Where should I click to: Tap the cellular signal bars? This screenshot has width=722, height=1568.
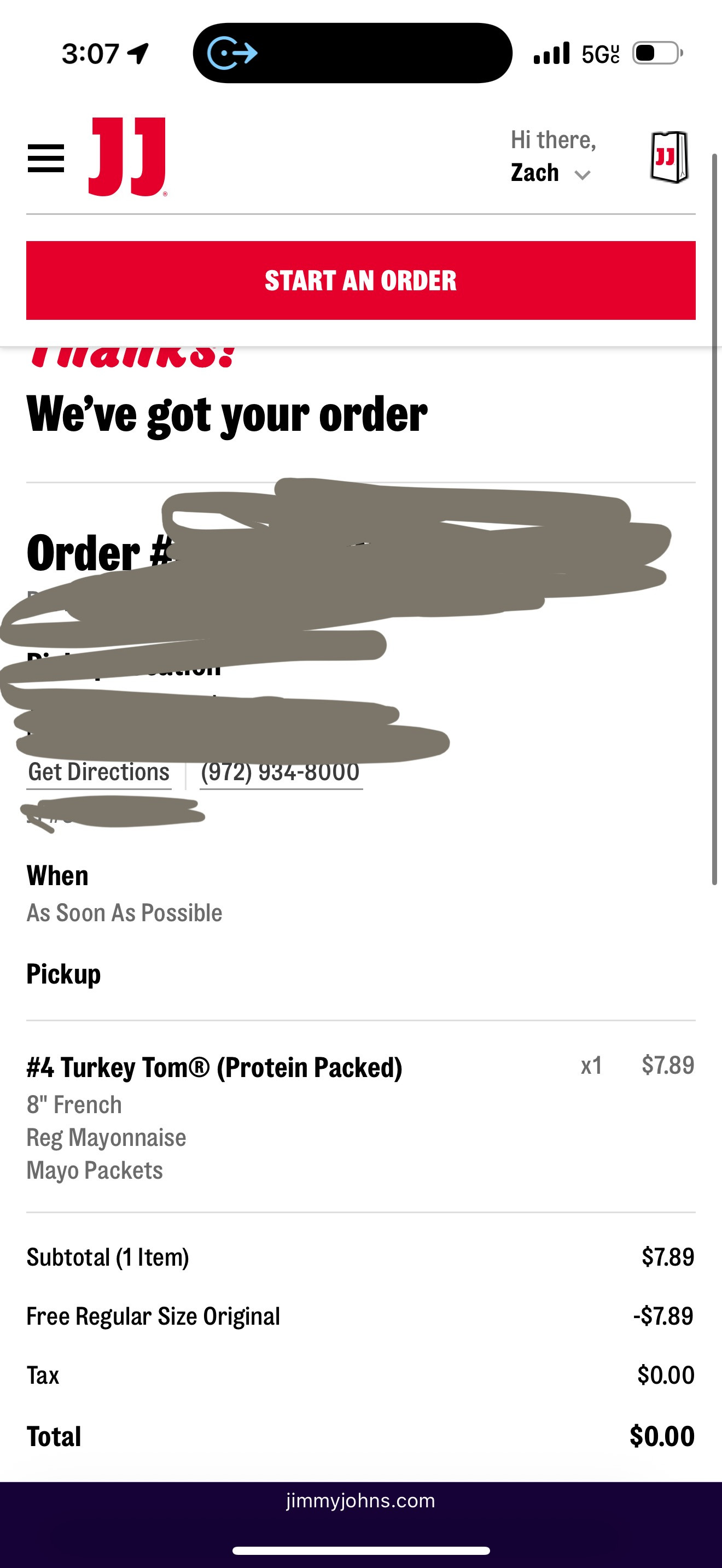pyautogui.click(x=551, y=54)
